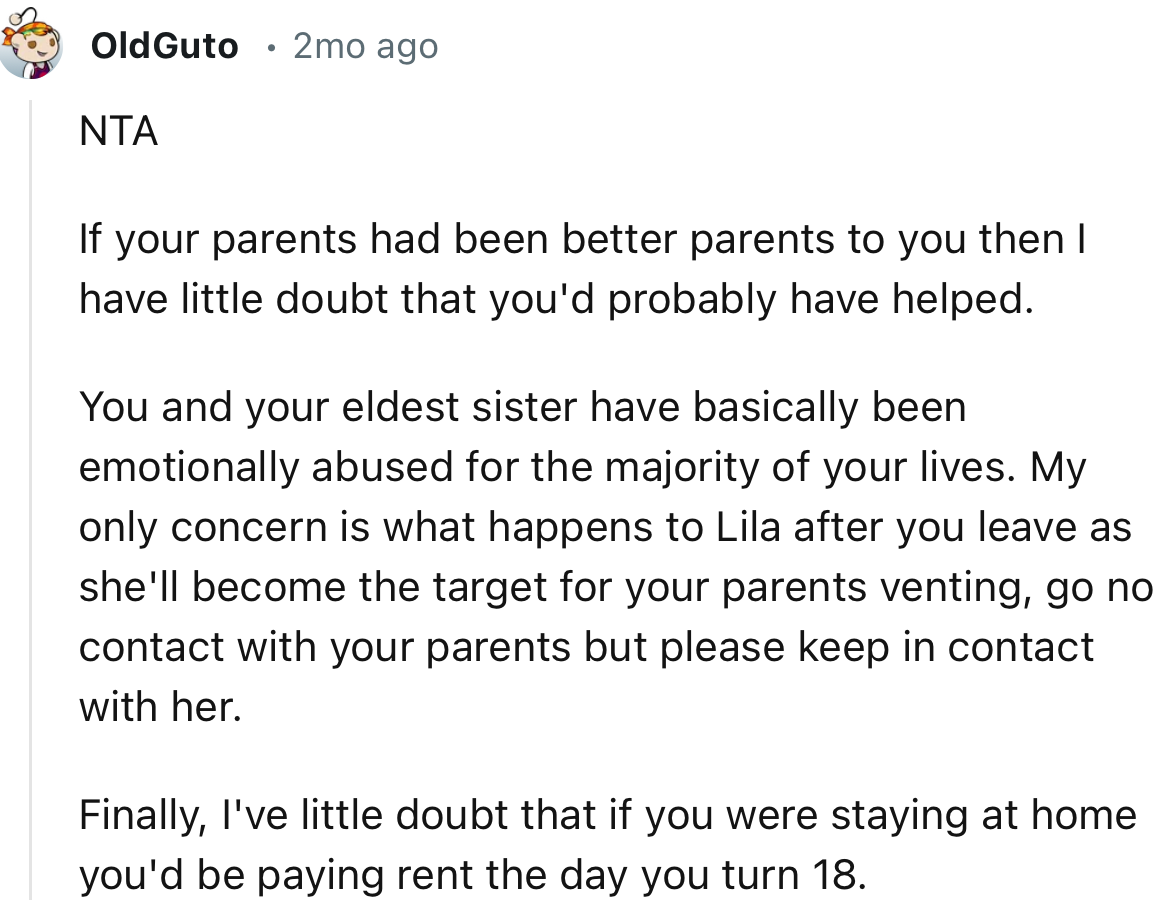Click the NTA verdict text
The image size is (1156, 900).
(x=117, y=131)
